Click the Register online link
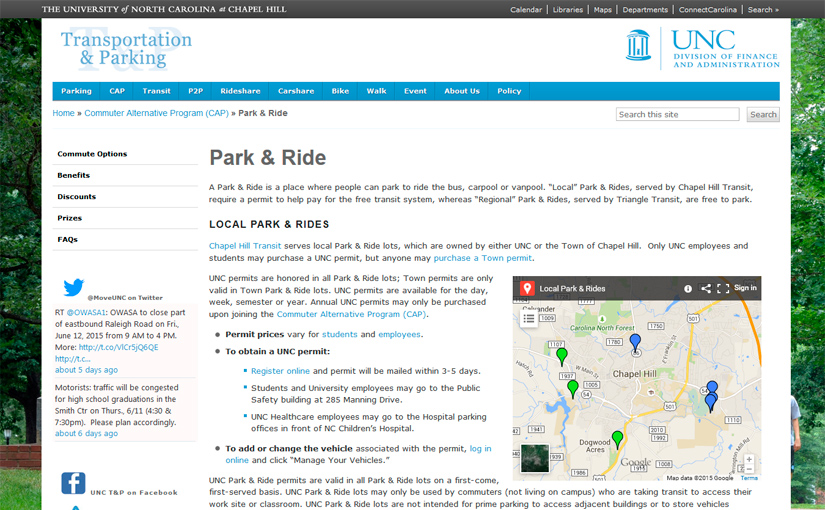825x510 pixels. click(x=280, y=371)
